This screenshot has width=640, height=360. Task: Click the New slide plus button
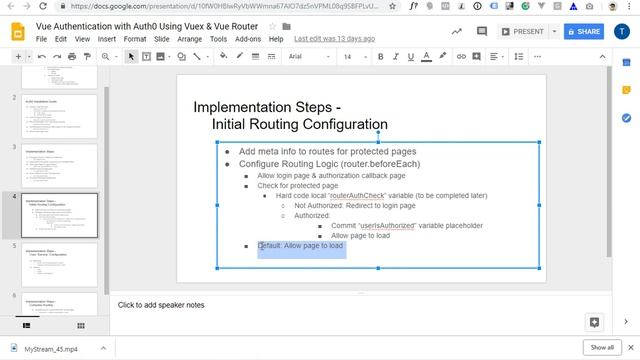[x=18, y=57]
